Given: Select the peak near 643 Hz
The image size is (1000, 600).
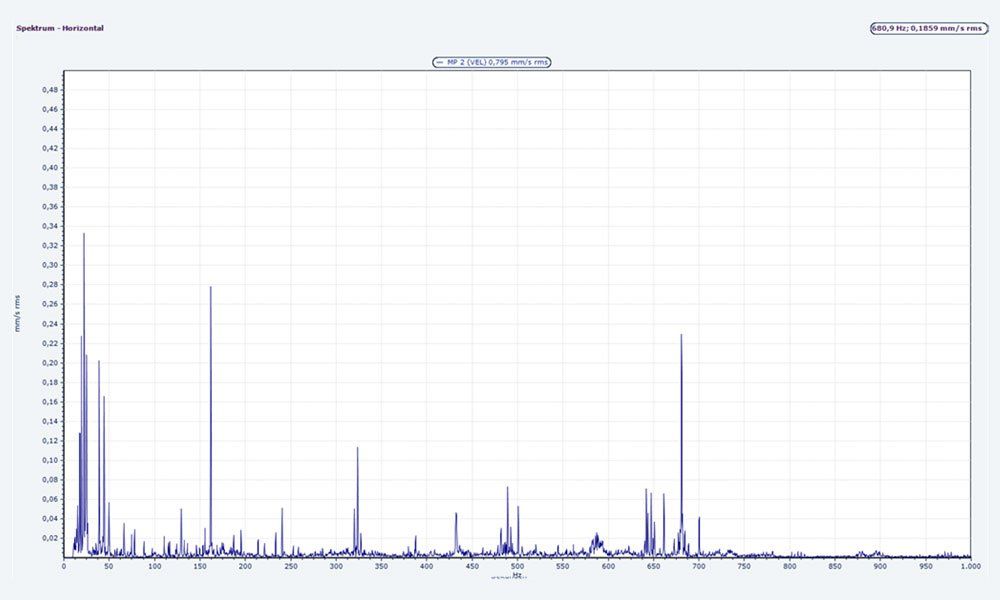Looking at the screenshot, I should (646, 491).
